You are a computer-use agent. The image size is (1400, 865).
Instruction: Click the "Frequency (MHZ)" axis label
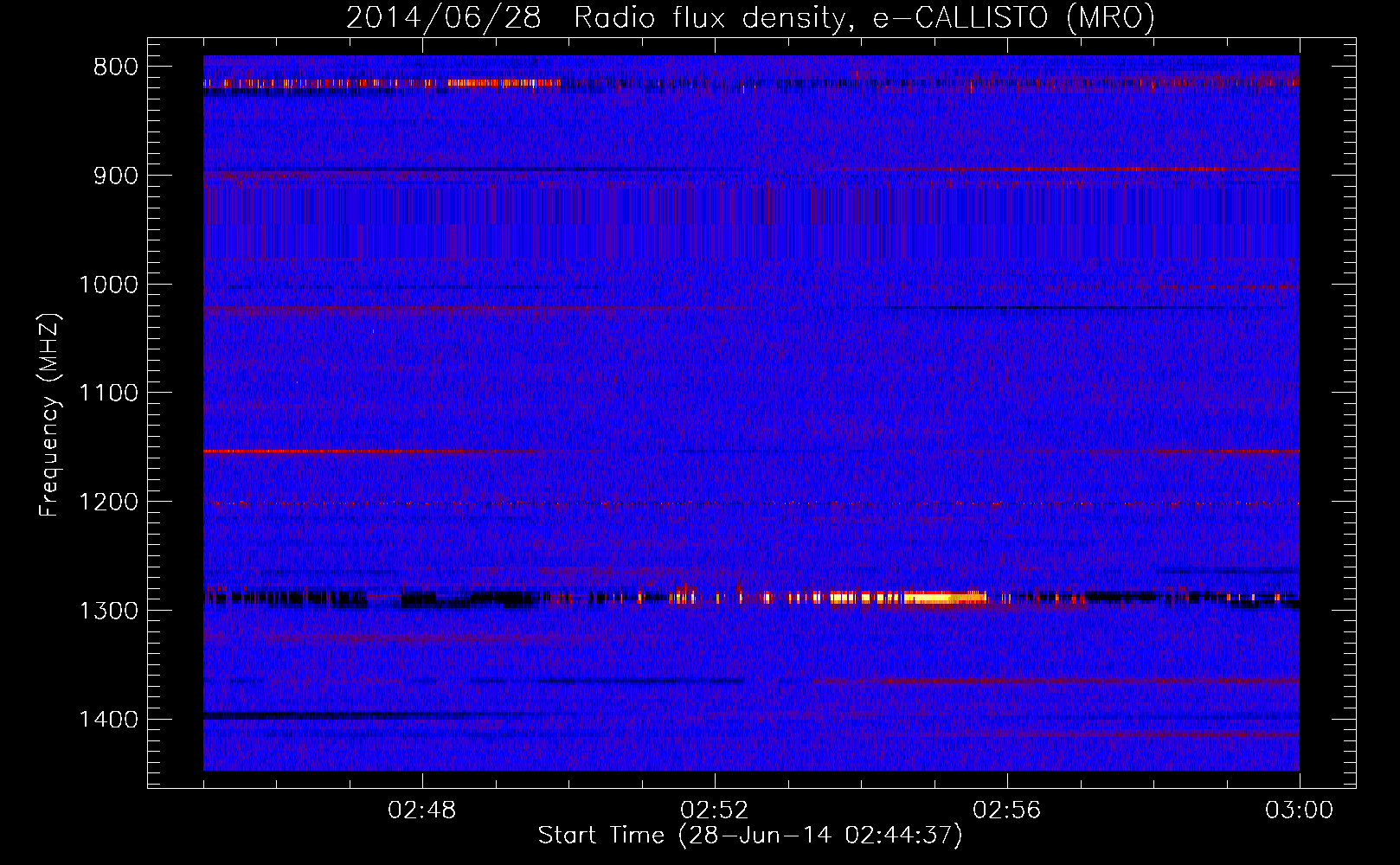[x=49, y=414]
